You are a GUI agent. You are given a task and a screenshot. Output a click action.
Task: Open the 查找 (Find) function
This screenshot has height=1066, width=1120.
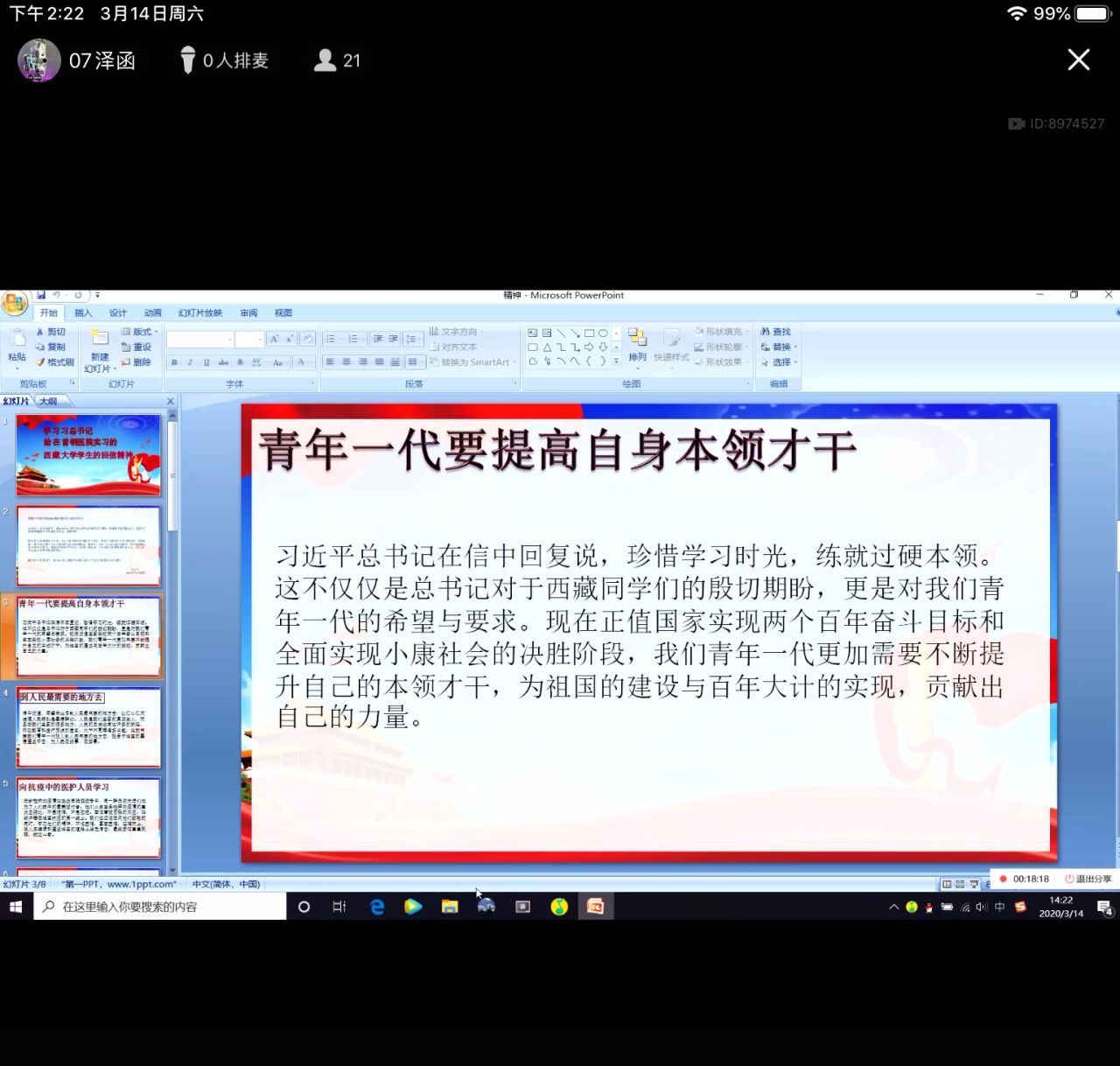778,332
